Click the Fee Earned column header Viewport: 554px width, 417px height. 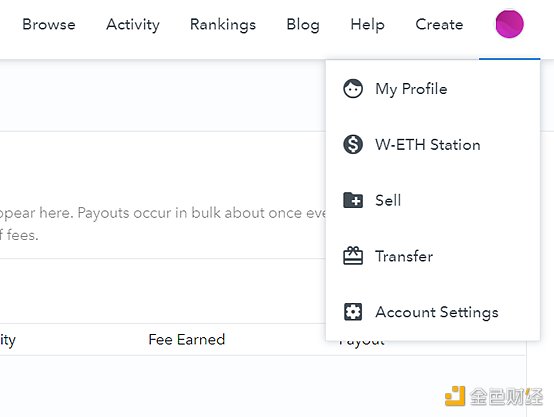[x=187, y=340]
